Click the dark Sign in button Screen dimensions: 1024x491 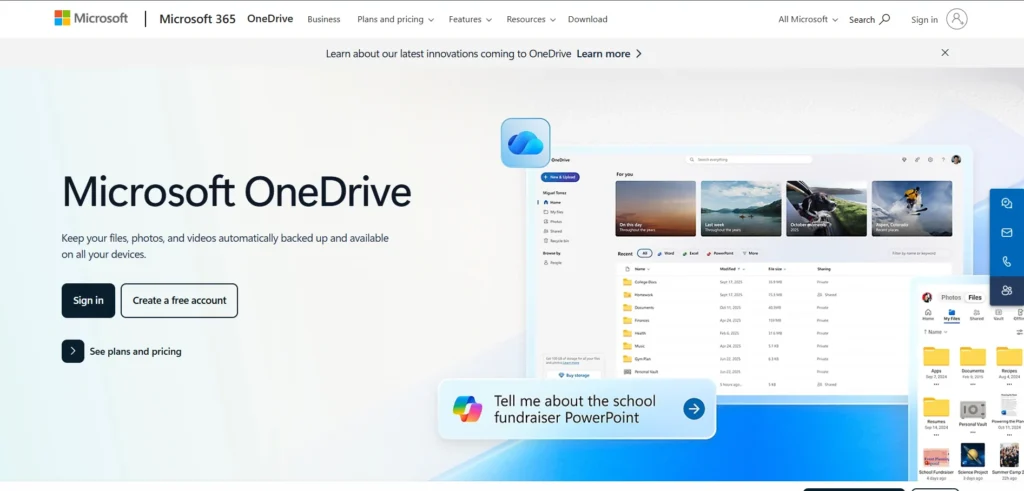(88, 300)
